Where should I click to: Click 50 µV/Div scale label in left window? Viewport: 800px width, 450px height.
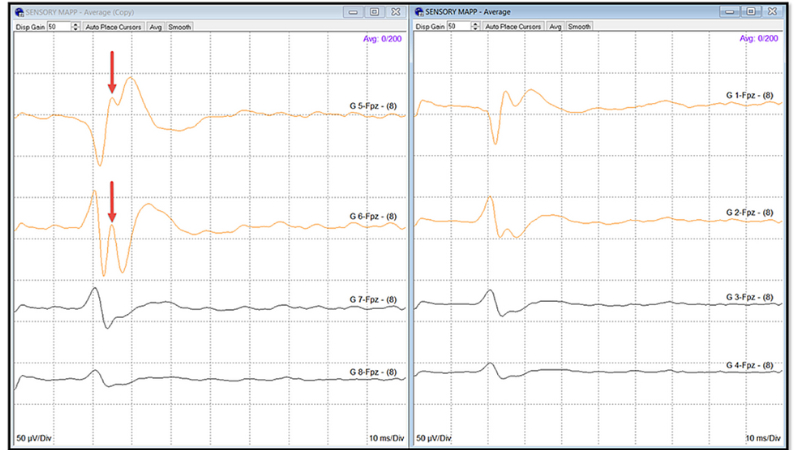(34, 438)
